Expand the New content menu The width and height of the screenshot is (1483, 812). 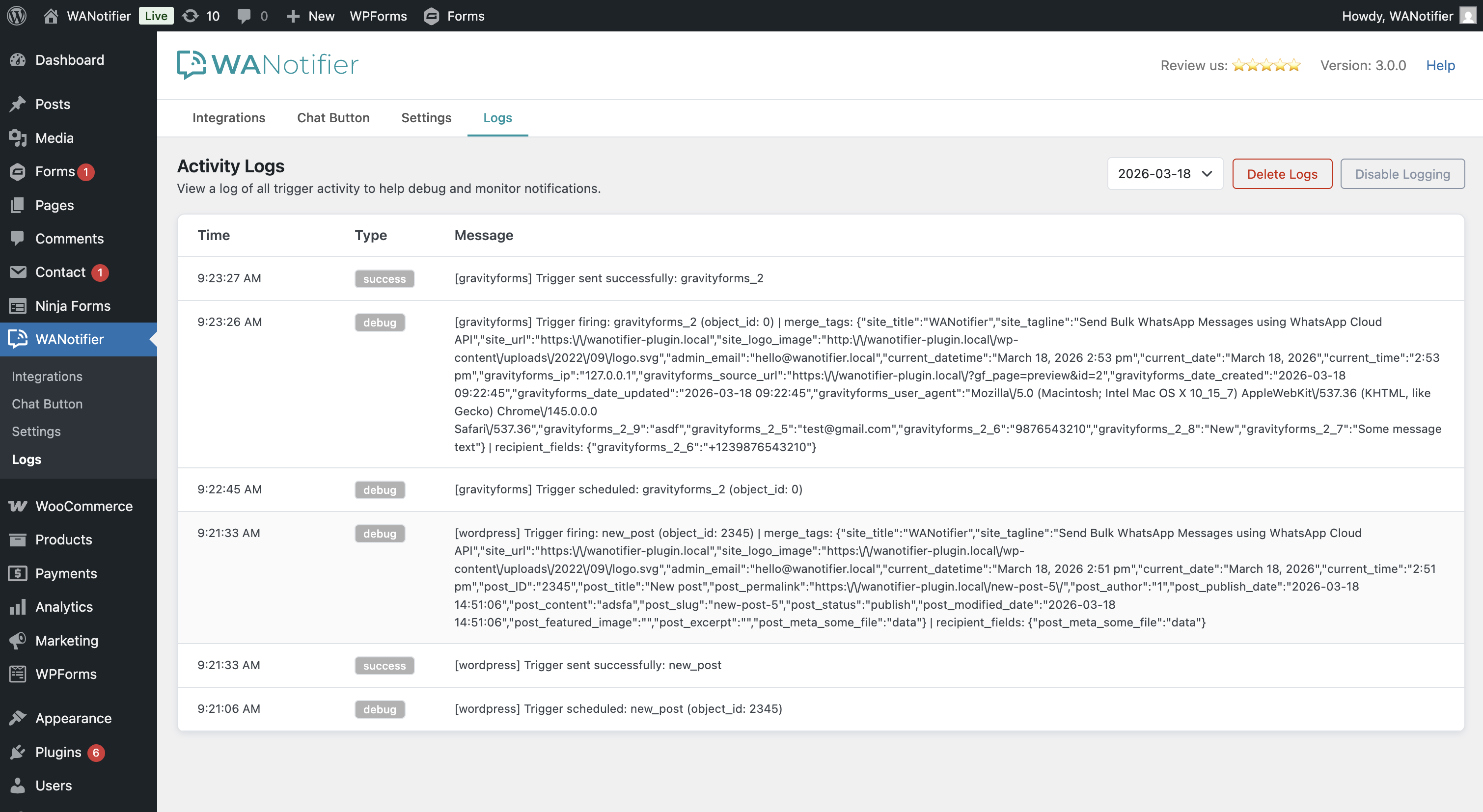pyautogui.click(x=311, y=16)
